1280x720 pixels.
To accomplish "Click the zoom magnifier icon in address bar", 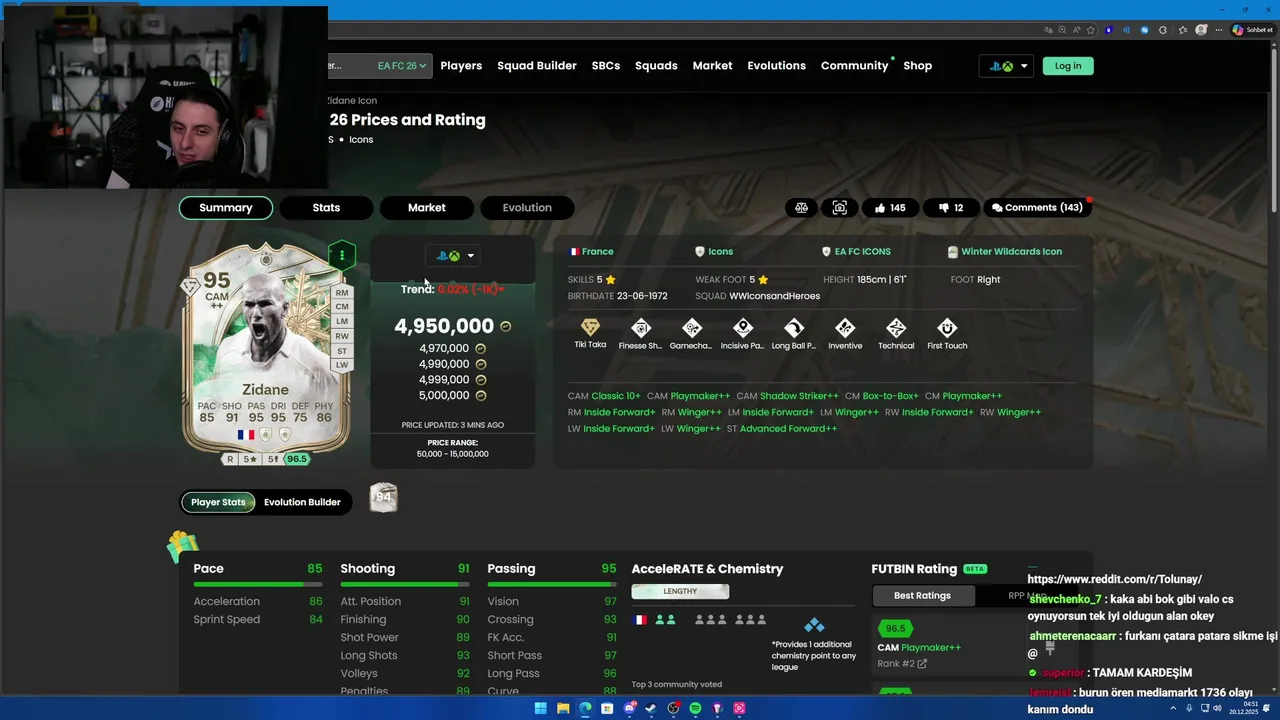I will click(x=1062, y=30).
